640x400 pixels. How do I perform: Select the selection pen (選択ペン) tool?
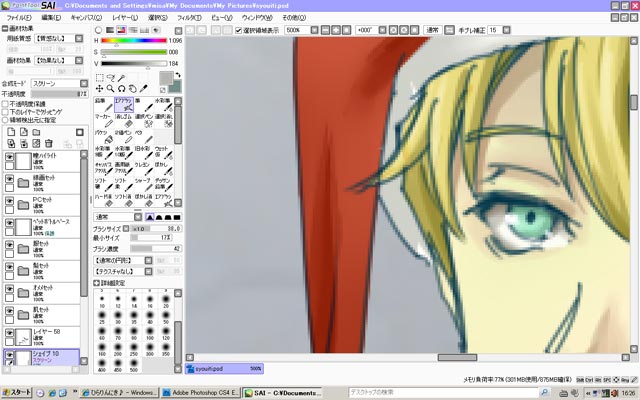click(144, 120)
